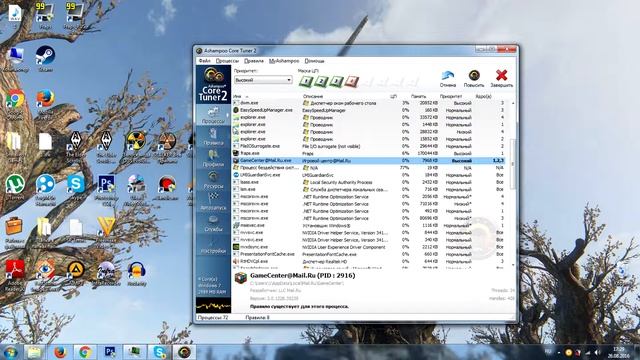Screen dimensions: 640x360
Task: Select the dwm.exe process row
Action: [x=369, y=103]
